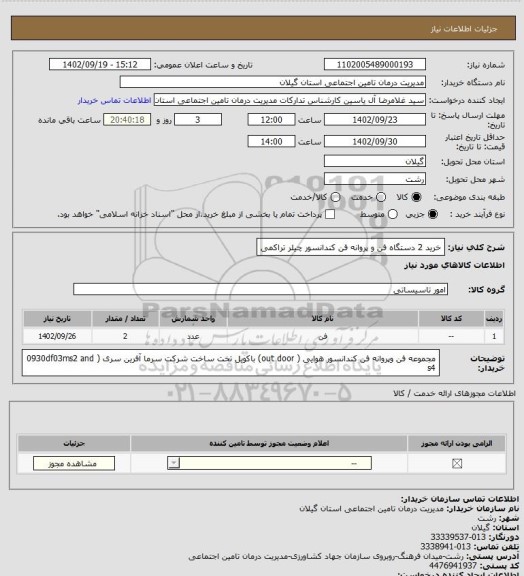Select the جزیی purchase type radio

[433, 214]
